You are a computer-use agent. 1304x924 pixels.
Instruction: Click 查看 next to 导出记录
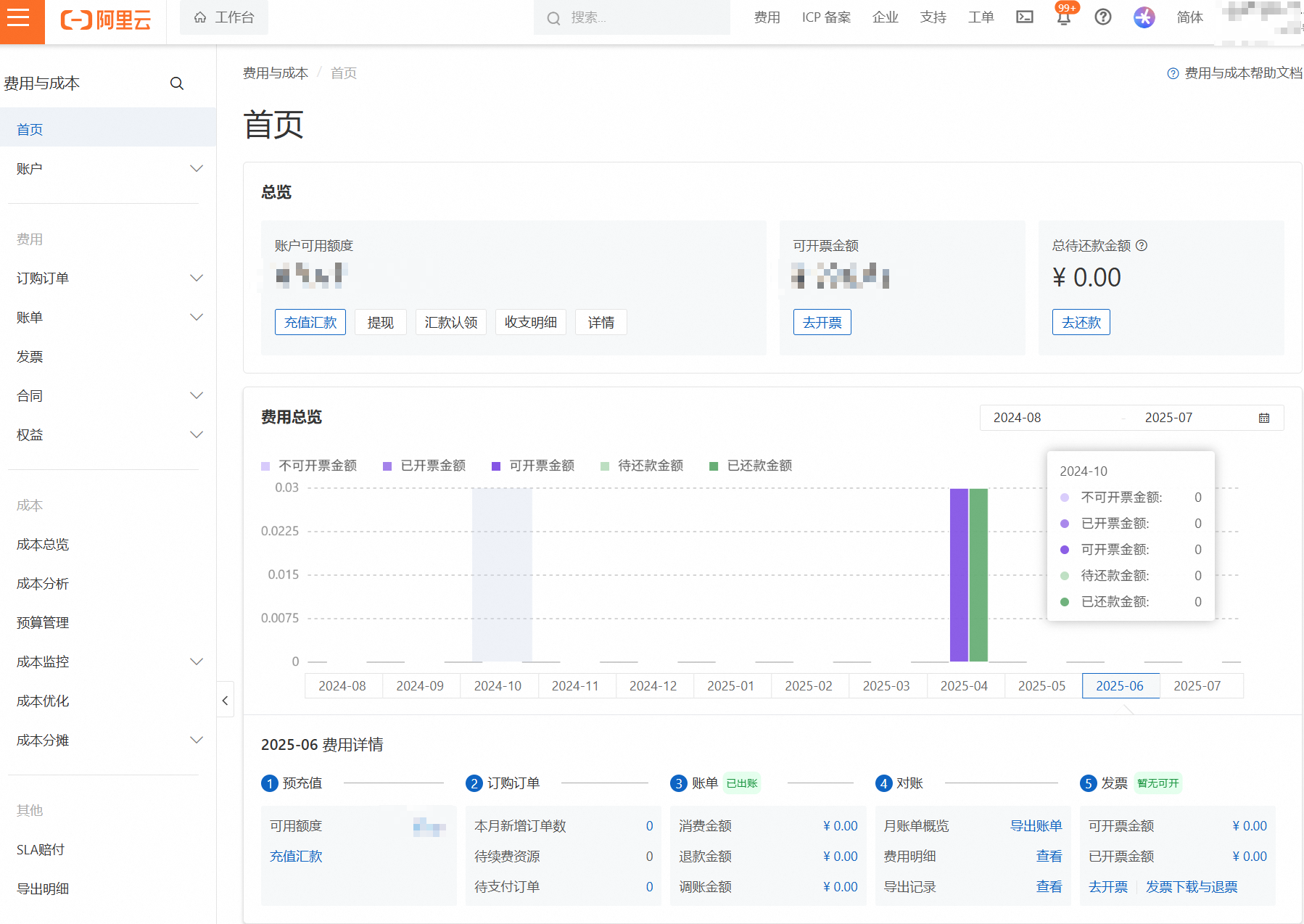(x=1049, y=887)
